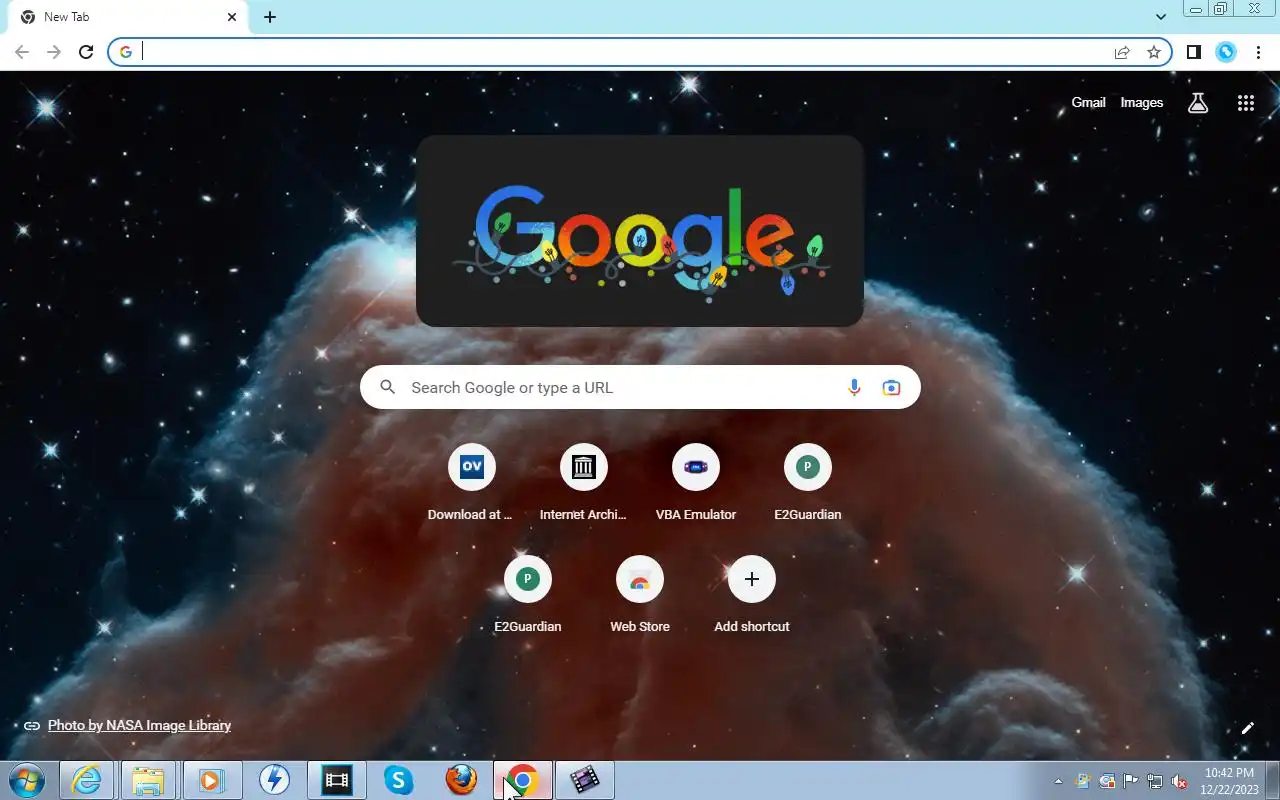Close the New Tab tab
This screenshot has height=800, width=1280.
pos(232,17)
